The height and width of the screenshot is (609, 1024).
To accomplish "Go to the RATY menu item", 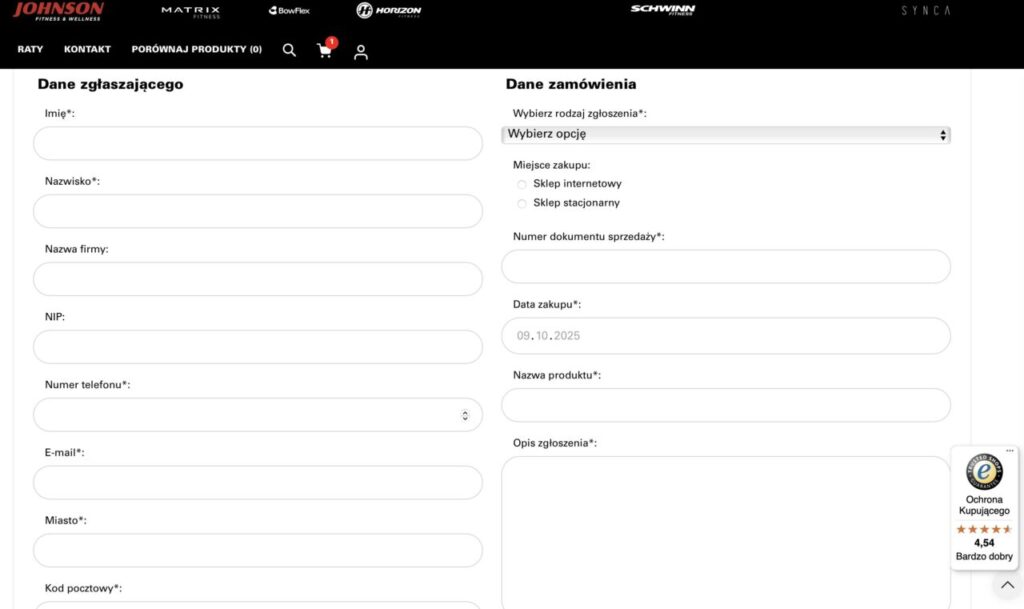I will [30, 49].
